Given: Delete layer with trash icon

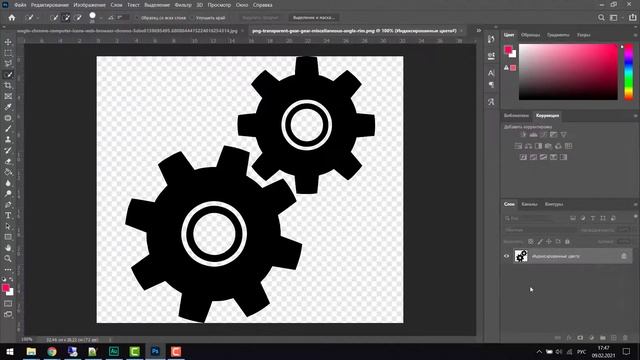Looking at the screenshot, I should (625, 338).
